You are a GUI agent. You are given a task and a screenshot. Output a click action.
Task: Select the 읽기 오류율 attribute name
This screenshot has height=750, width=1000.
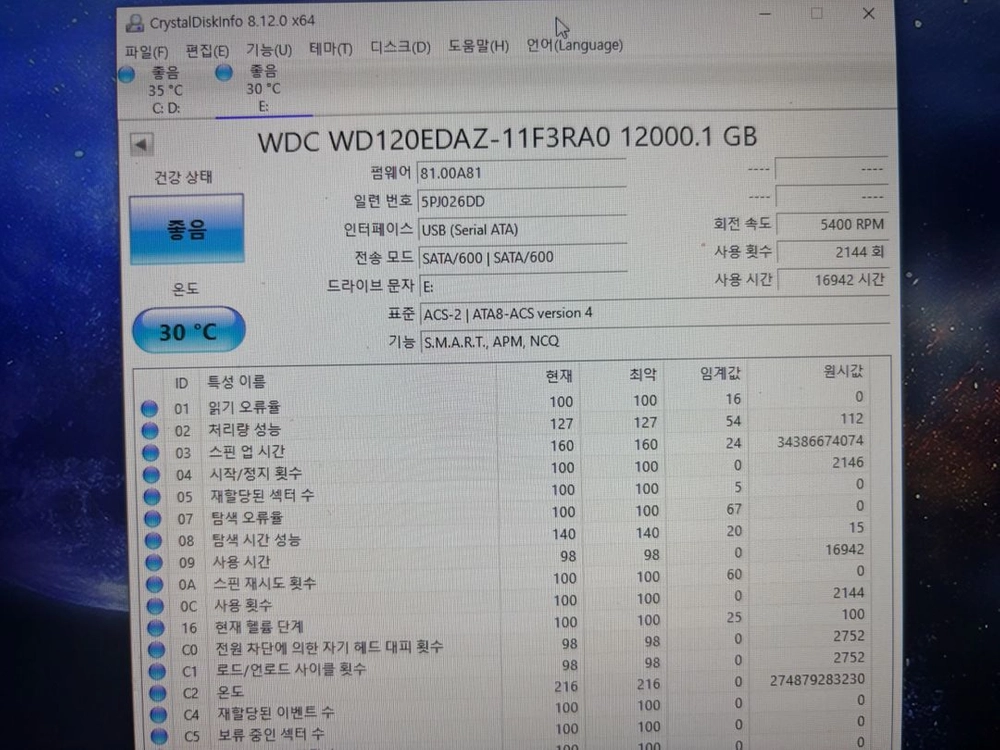244,407
